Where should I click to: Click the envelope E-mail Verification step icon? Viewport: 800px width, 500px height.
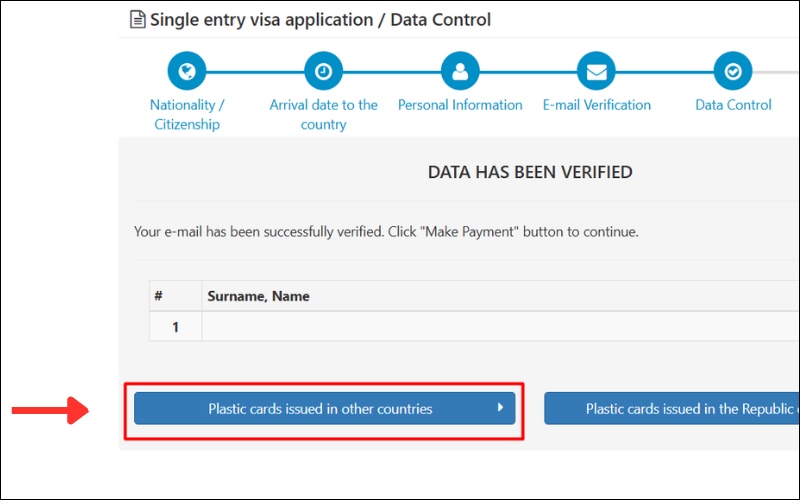[x=596, y=71]
